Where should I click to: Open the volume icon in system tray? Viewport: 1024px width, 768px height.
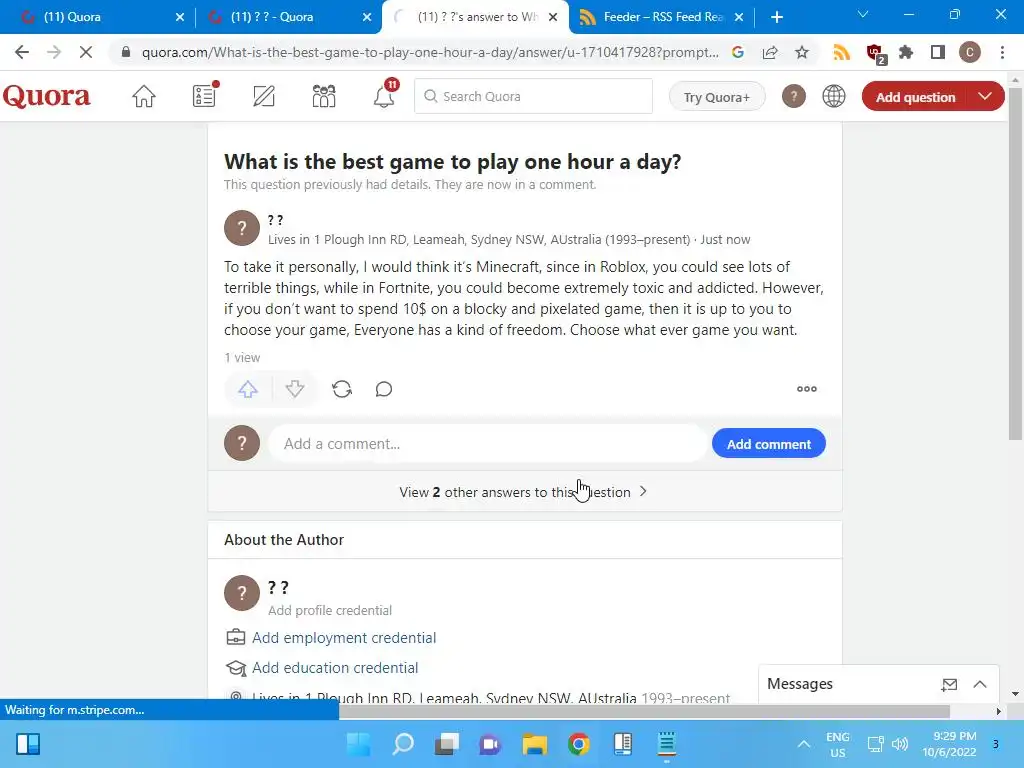click(900, 744)
